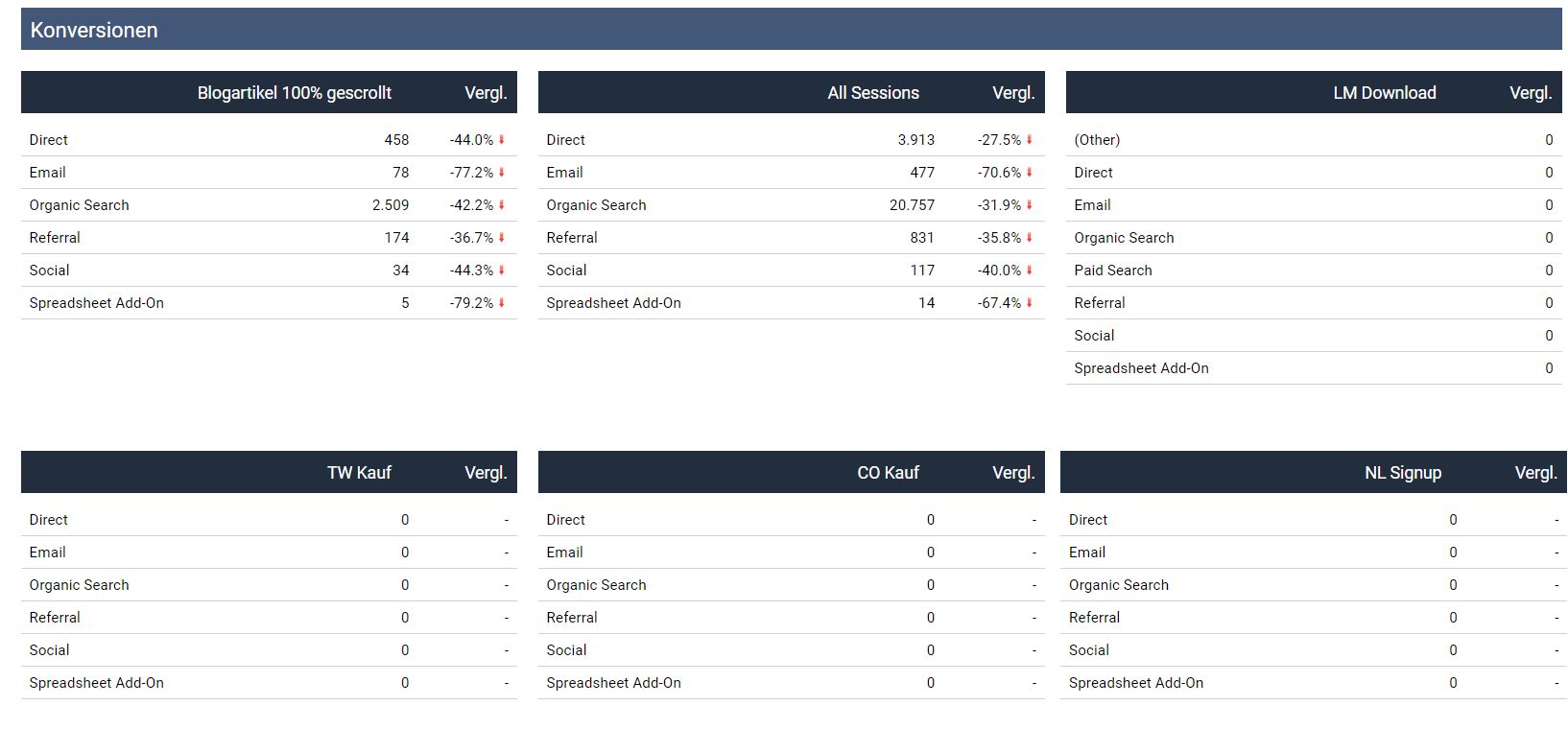
Task: Select Paid Search row in LM Download table
Action: (x=1113, y=270)
